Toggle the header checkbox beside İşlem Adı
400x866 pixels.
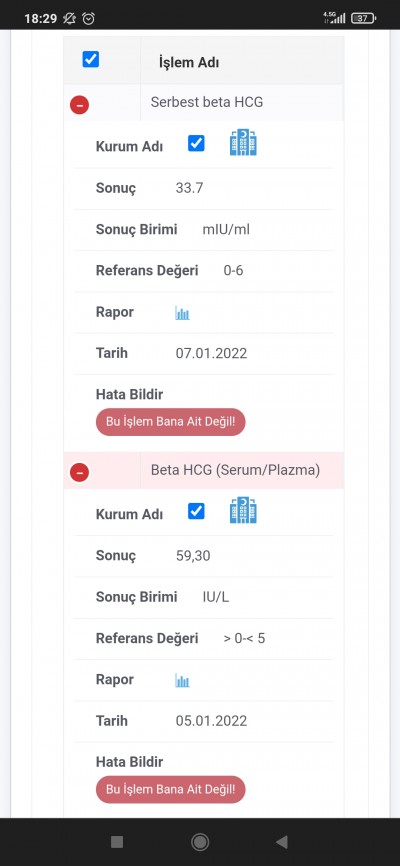(x=91, y=59)
